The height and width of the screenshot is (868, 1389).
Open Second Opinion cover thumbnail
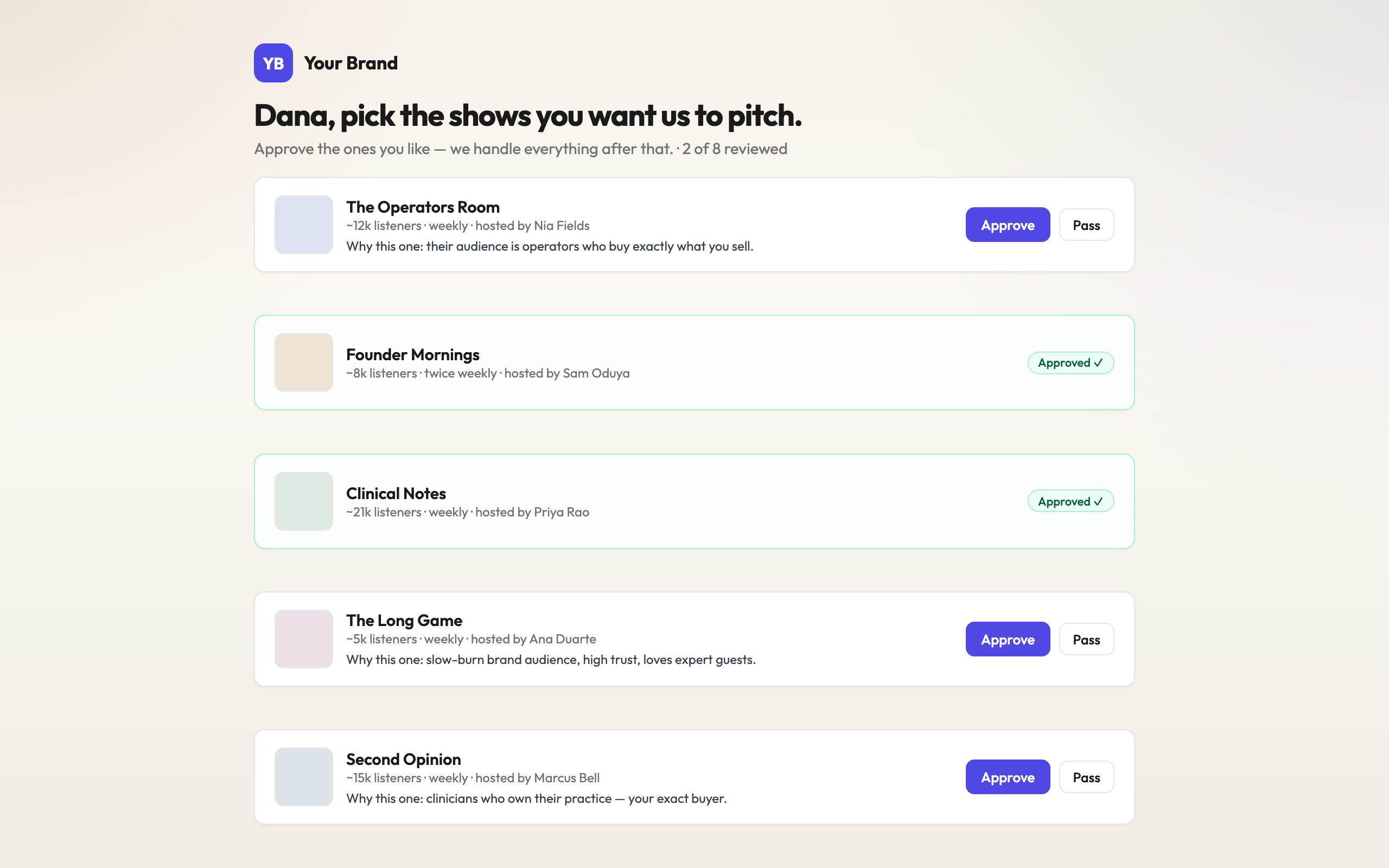tap(304, 777)
